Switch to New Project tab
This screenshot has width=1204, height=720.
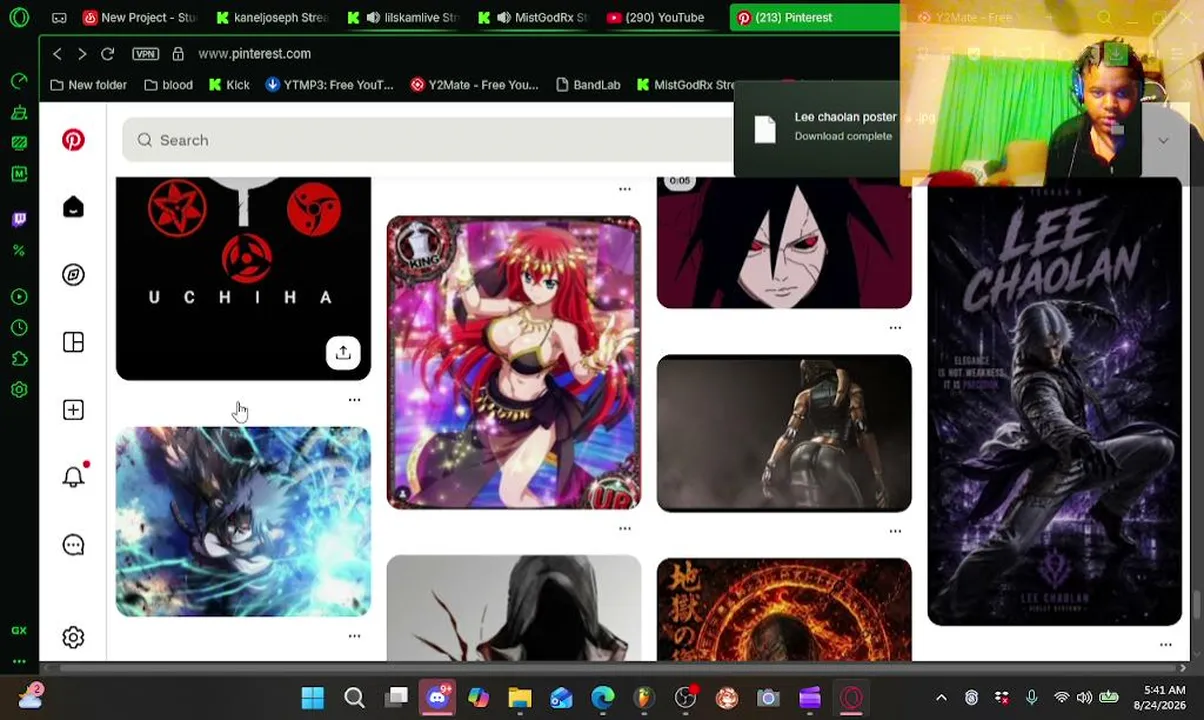click(139, 17)
